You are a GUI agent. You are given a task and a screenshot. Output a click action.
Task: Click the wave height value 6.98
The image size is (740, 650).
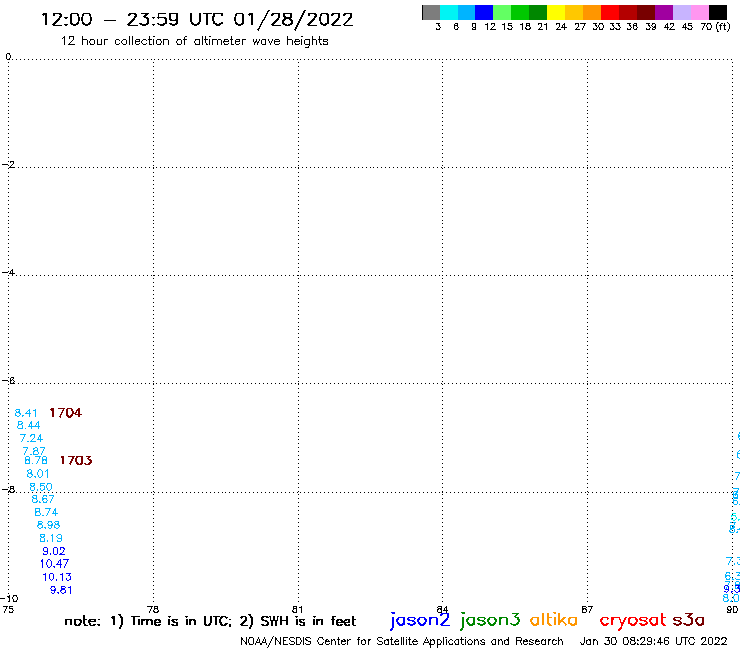[49, 525]
